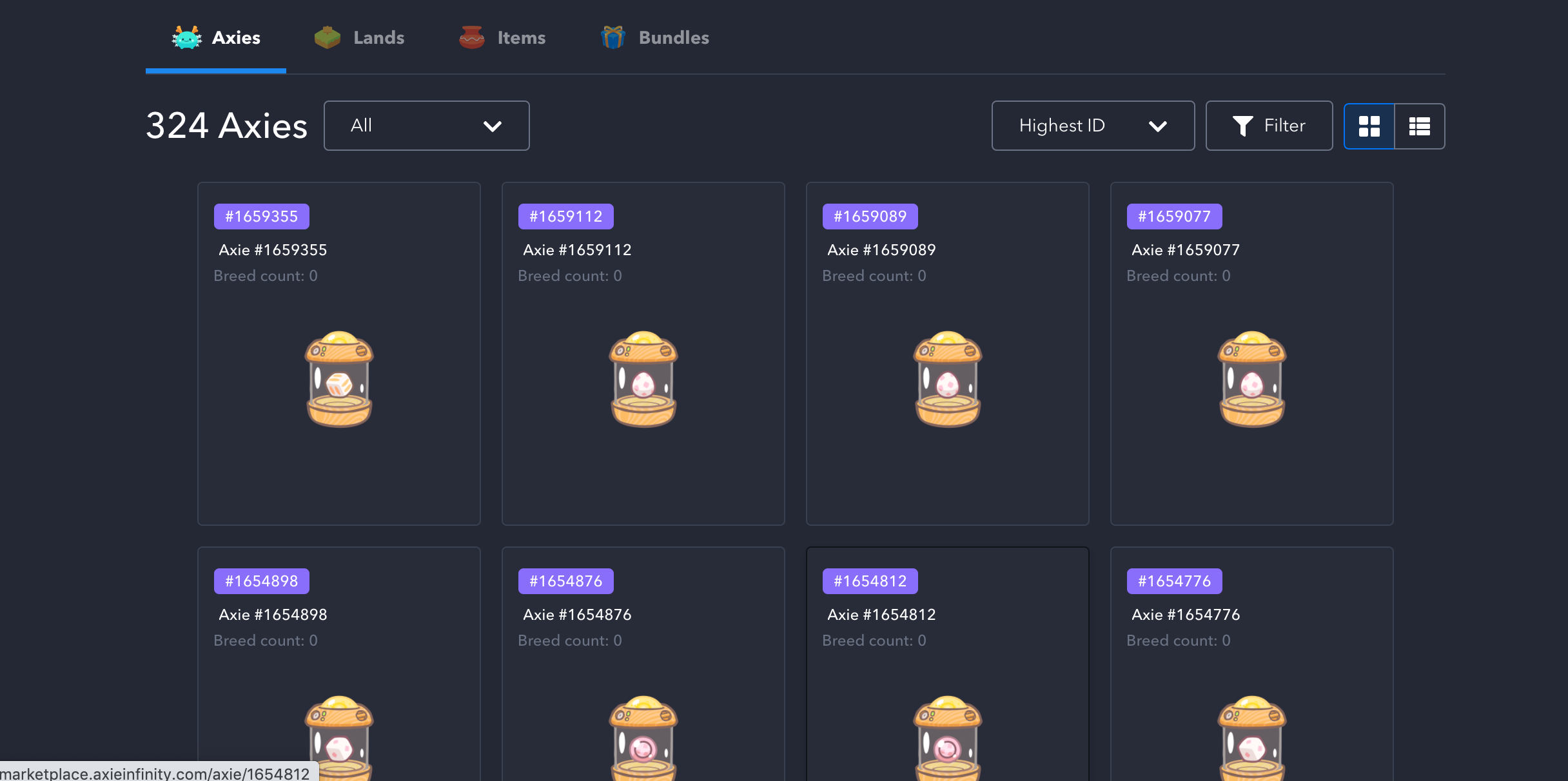The height and width of the screenshot is (781, 1568).
Task: Click the funnel icon in Filter button
Action: click(1242, 126)
